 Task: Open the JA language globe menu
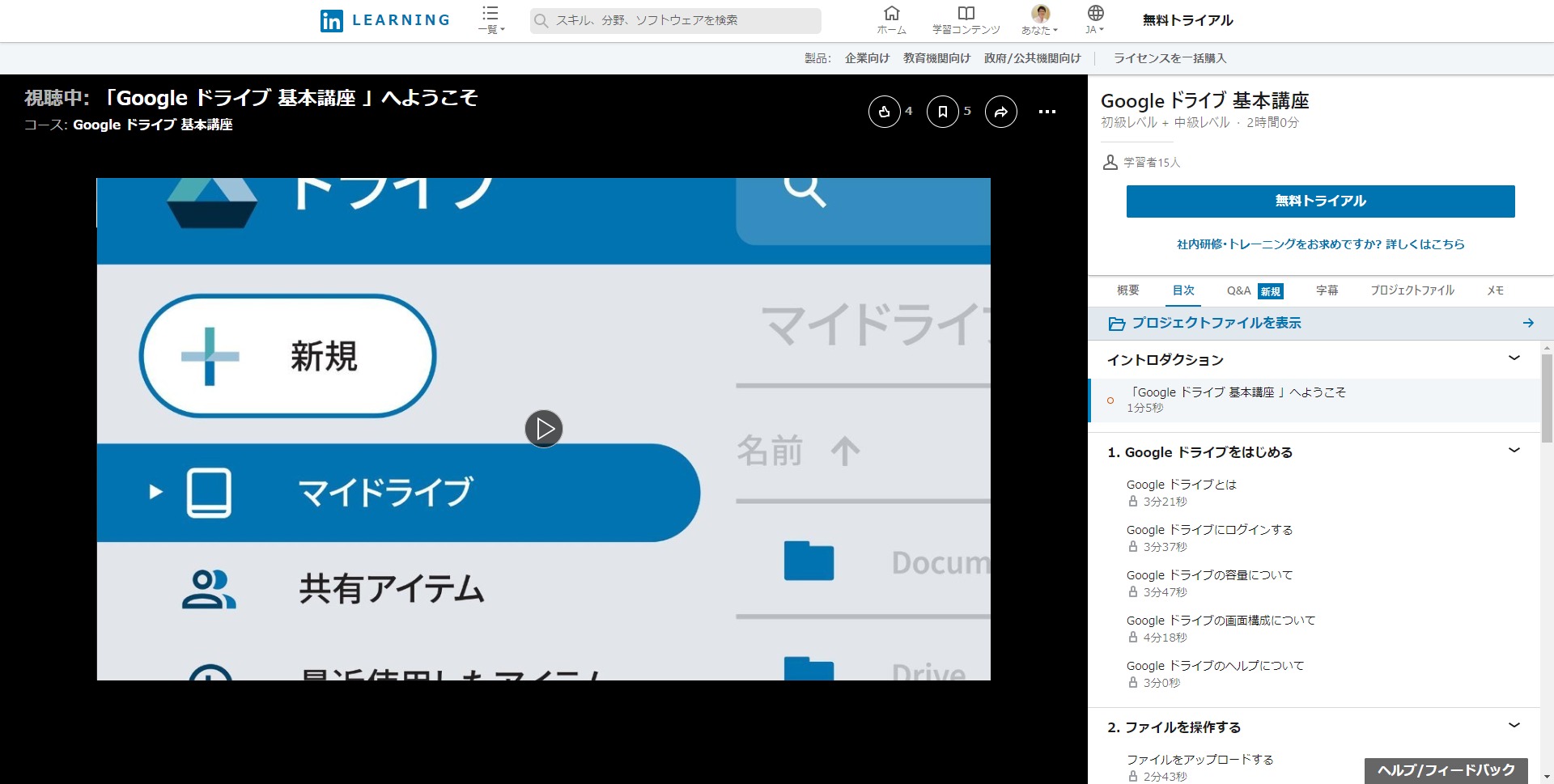pos(1095,20)
